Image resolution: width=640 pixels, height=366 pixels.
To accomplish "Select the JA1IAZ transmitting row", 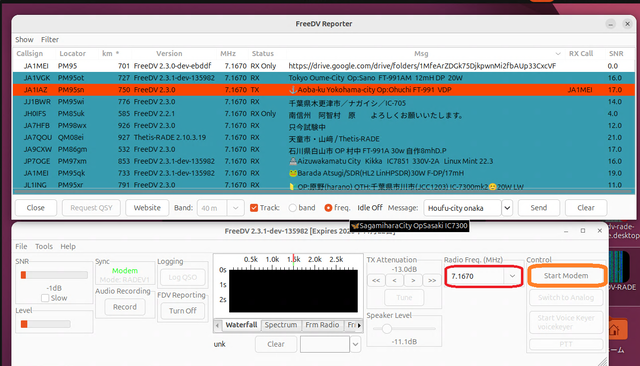I will click(324, 90).
